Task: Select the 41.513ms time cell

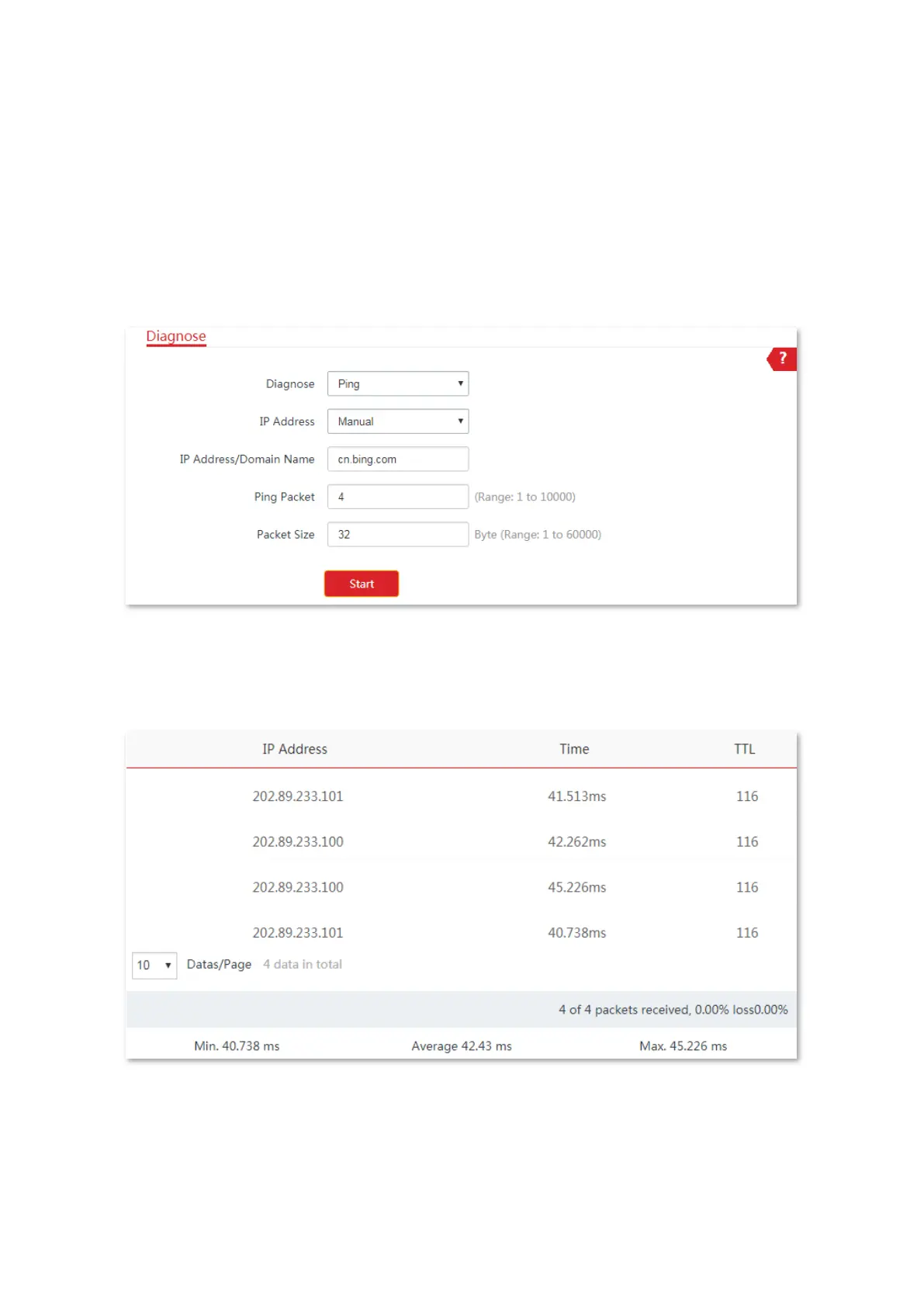Action: 577,796
